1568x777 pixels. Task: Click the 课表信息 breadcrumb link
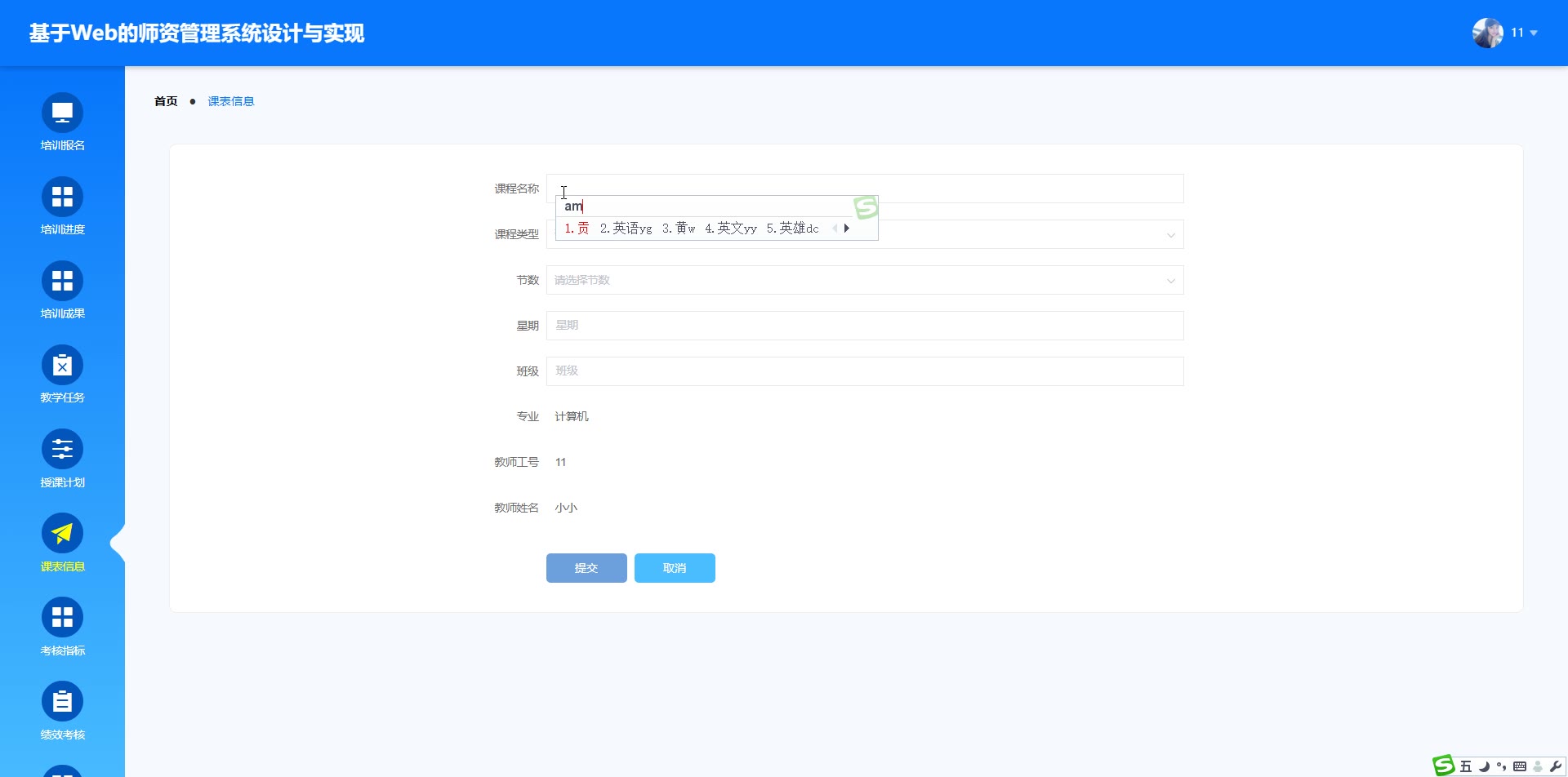coord(231,101)
